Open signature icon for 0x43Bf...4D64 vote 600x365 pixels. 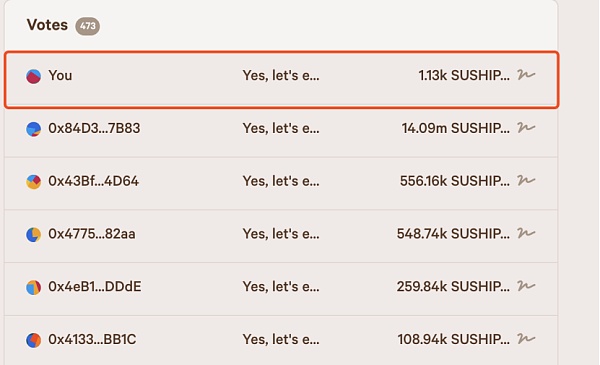(x=526, y=180)
